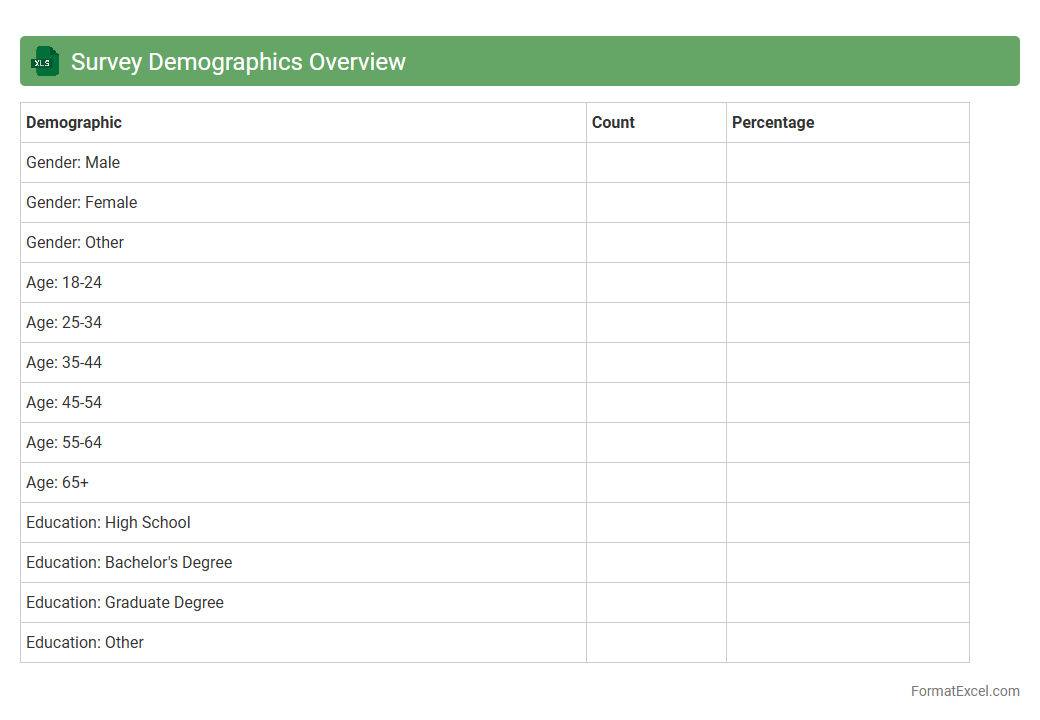Click the Count cell for Age: 18-24
This screenshot has height=720, width=1040.
point(656,282)
